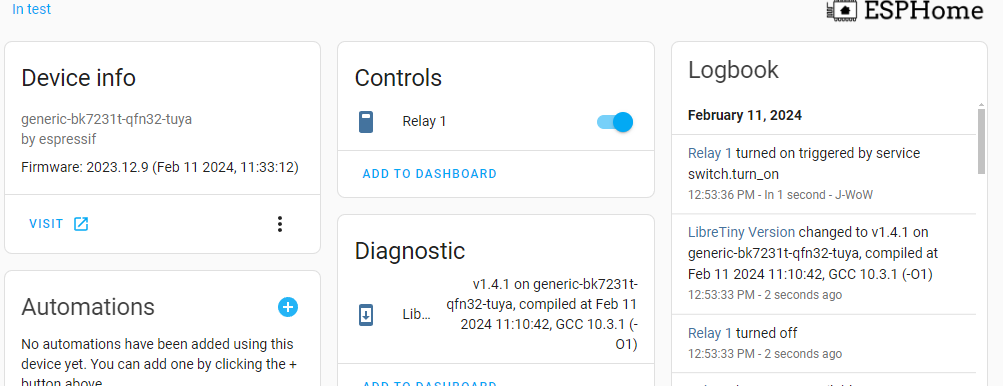Click the LibreTiny Version diagnostic icon

coord(366,315)
